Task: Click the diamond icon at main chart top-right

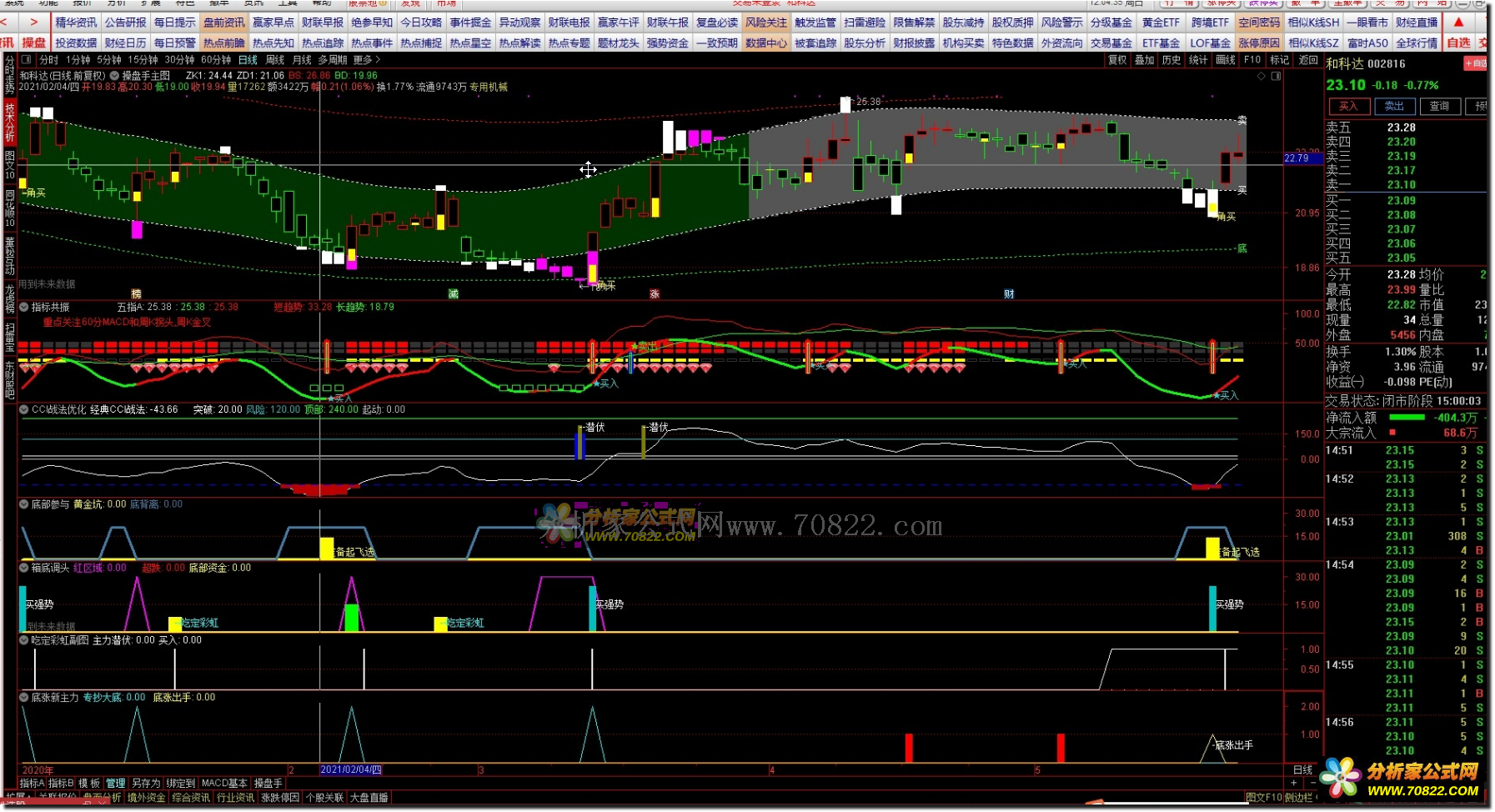Action: point(1262,76)
